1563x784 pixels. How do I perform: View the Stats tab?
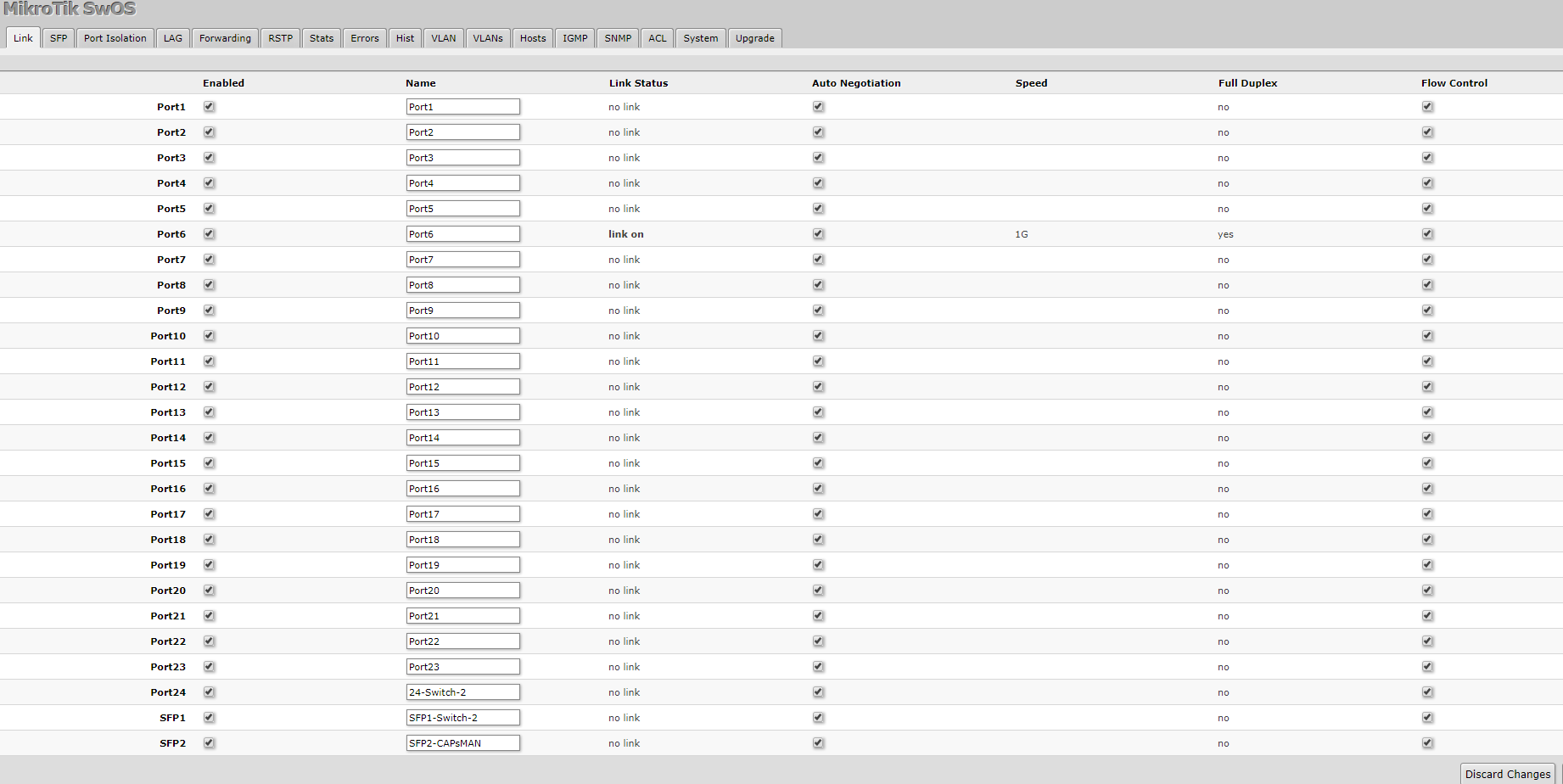(x=322, y=38)
